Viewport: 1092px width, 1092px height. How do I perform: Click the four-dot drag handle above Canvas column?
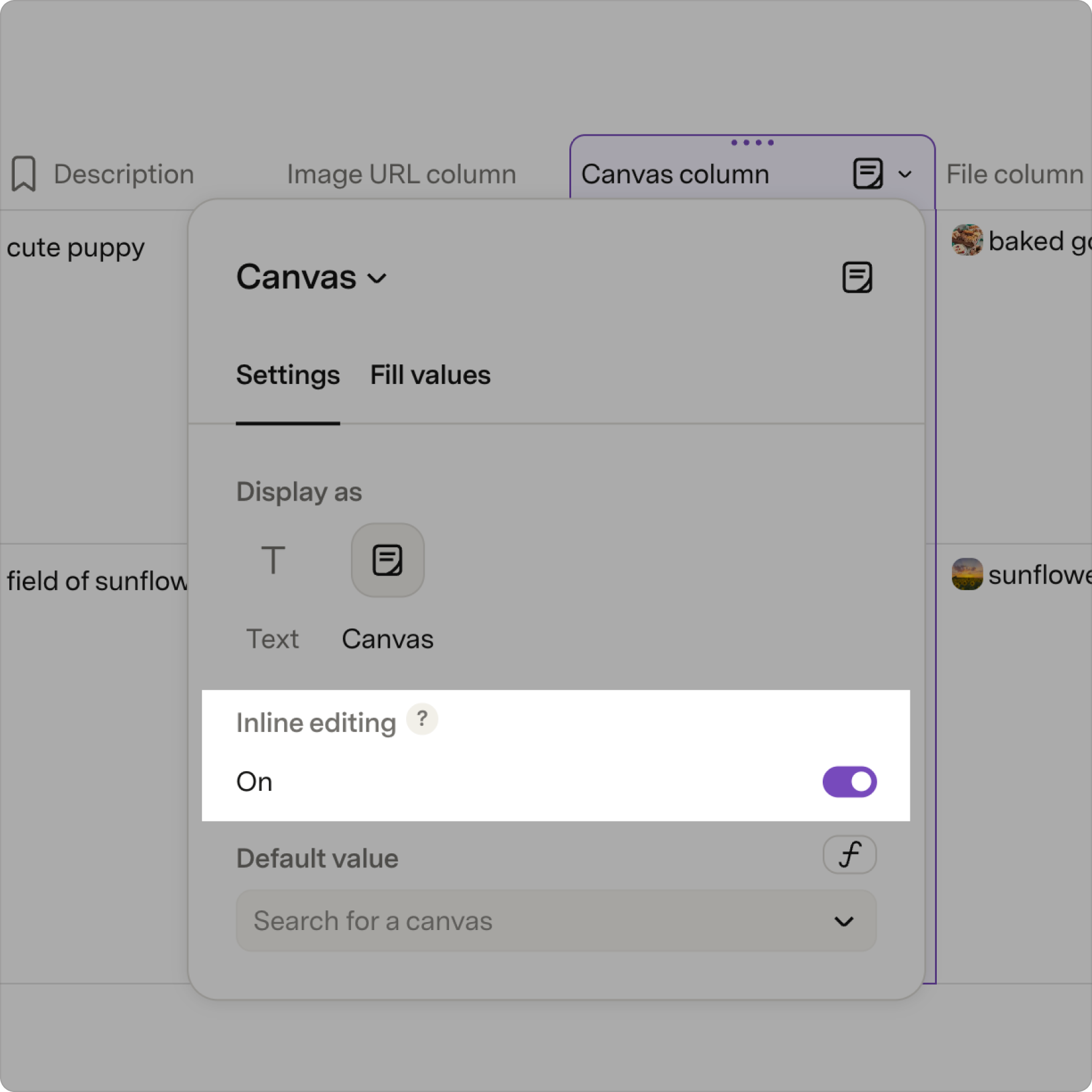tap(752, 142)
